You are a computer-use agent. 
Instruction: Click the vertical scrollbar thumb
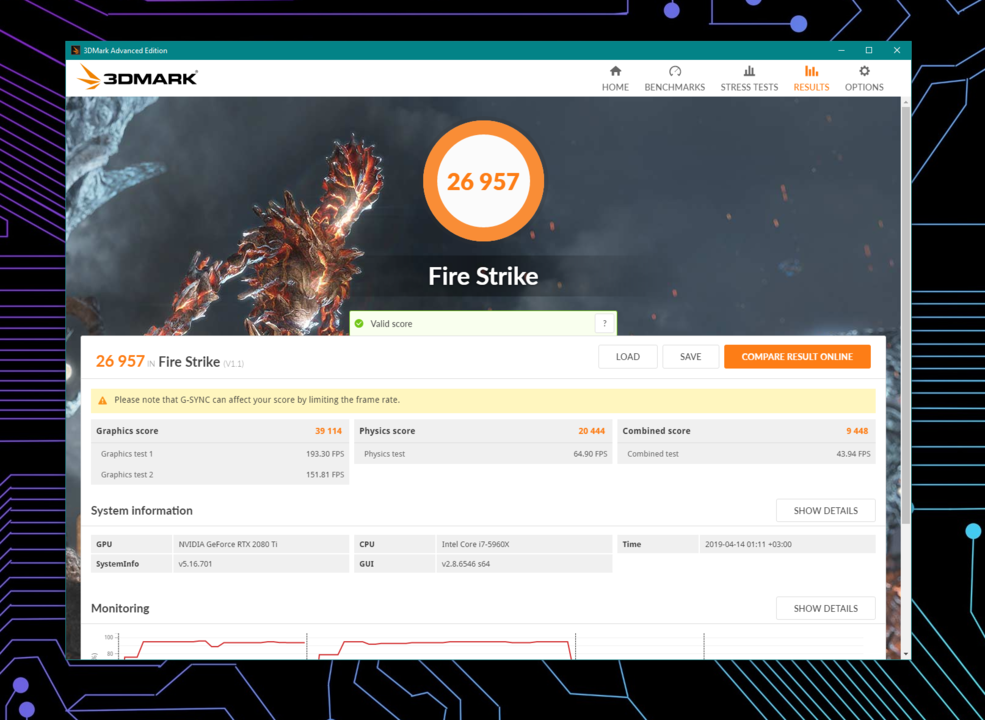coord(905,314)
